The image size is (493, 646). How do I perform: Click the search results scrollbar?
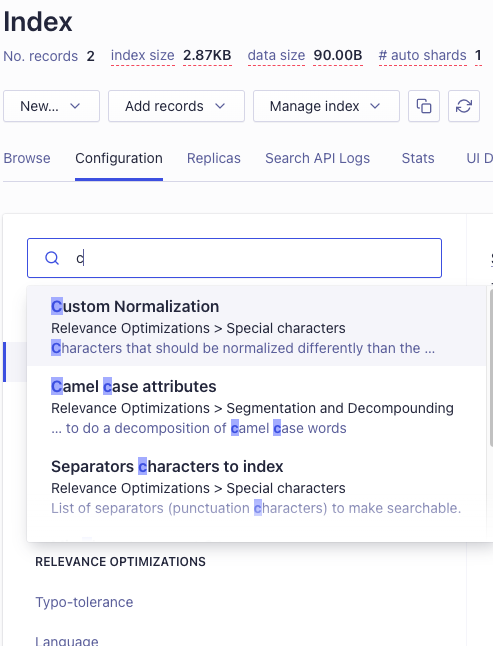491,367
